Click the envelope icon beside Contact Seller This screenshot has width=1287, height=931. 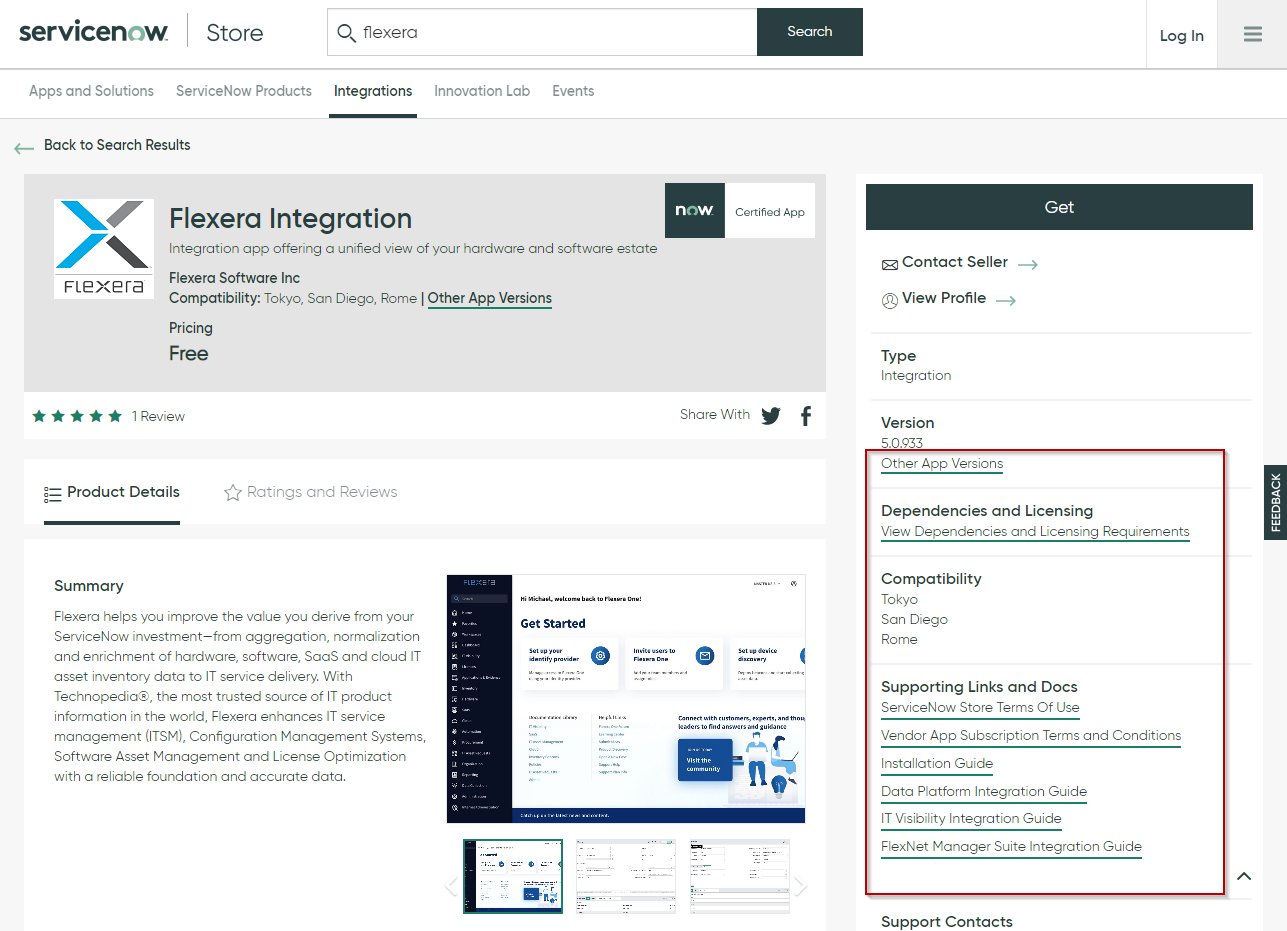(890, 265)
